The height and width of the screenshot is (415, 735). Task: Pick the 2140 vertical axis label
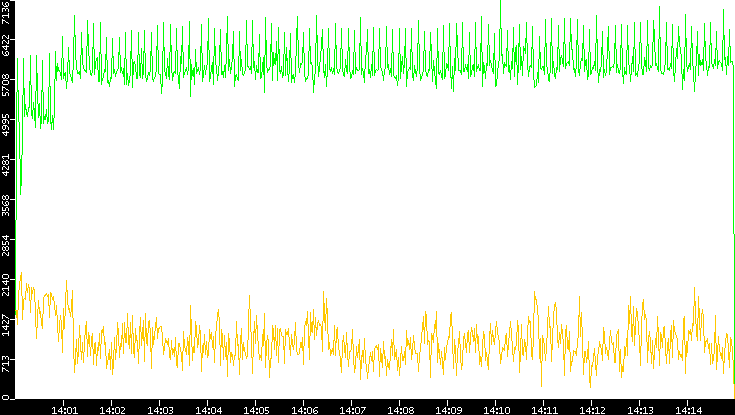tap(5, 284)
